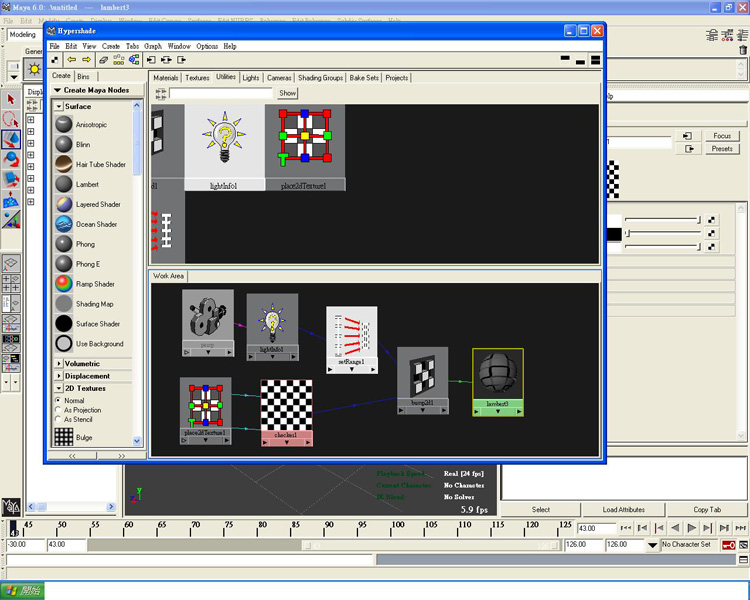Screen dimensions: 750x600
Task: Pick the Hair Tube Shader
Action: pyautogui.click(x=64, y=164)
